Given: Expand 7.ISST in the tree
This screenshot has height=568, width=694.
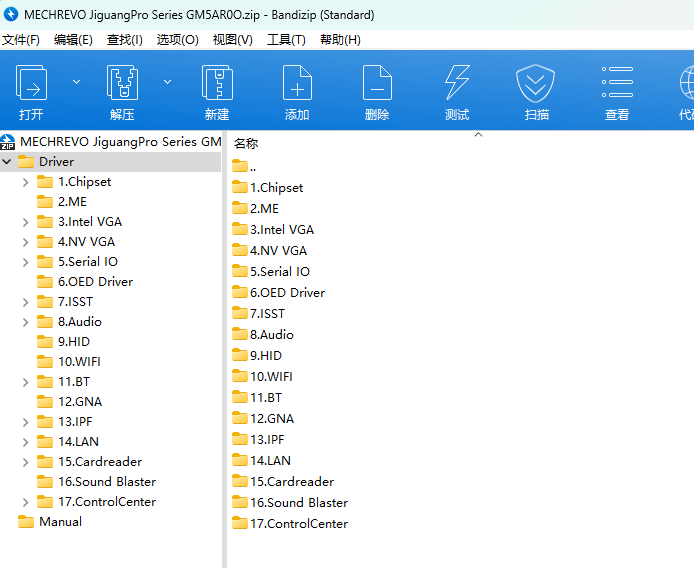Looking at the screenshot, I should point(26,302).
